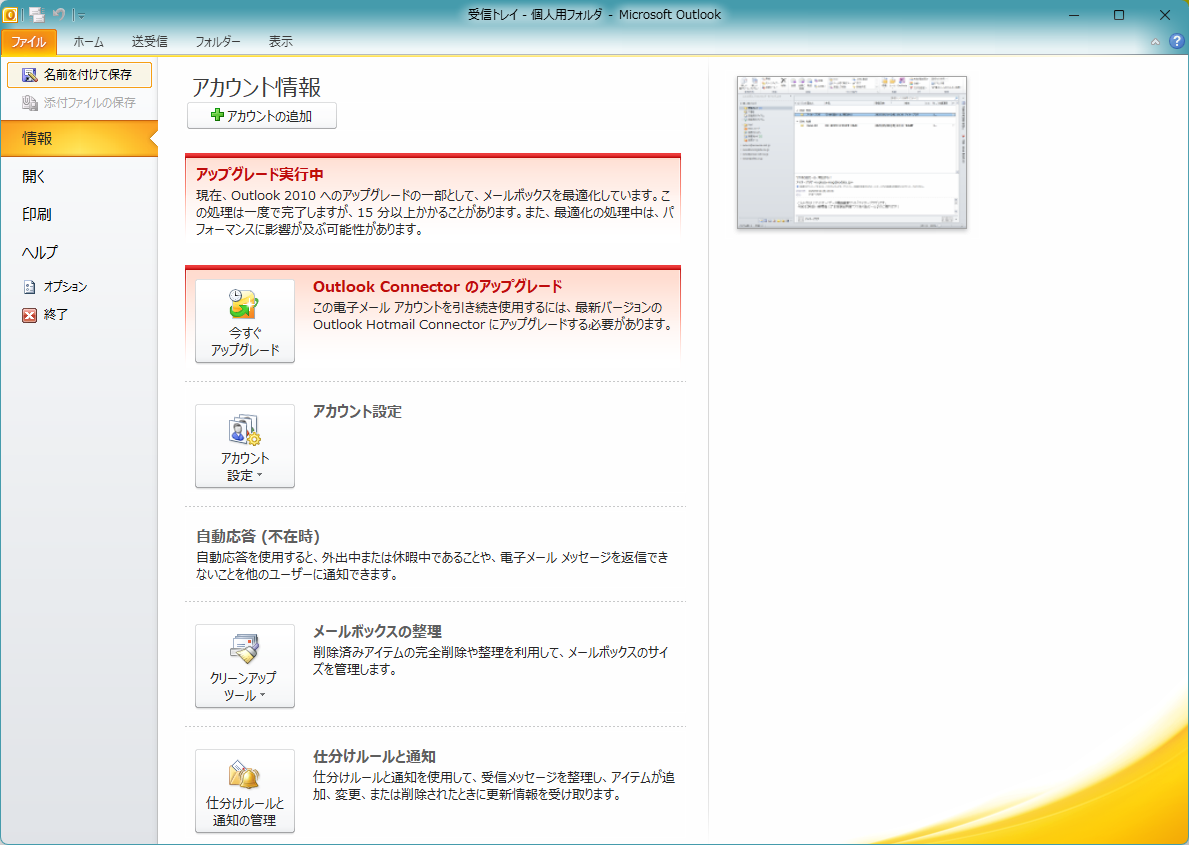Open オプション settings

click(79, 287)
